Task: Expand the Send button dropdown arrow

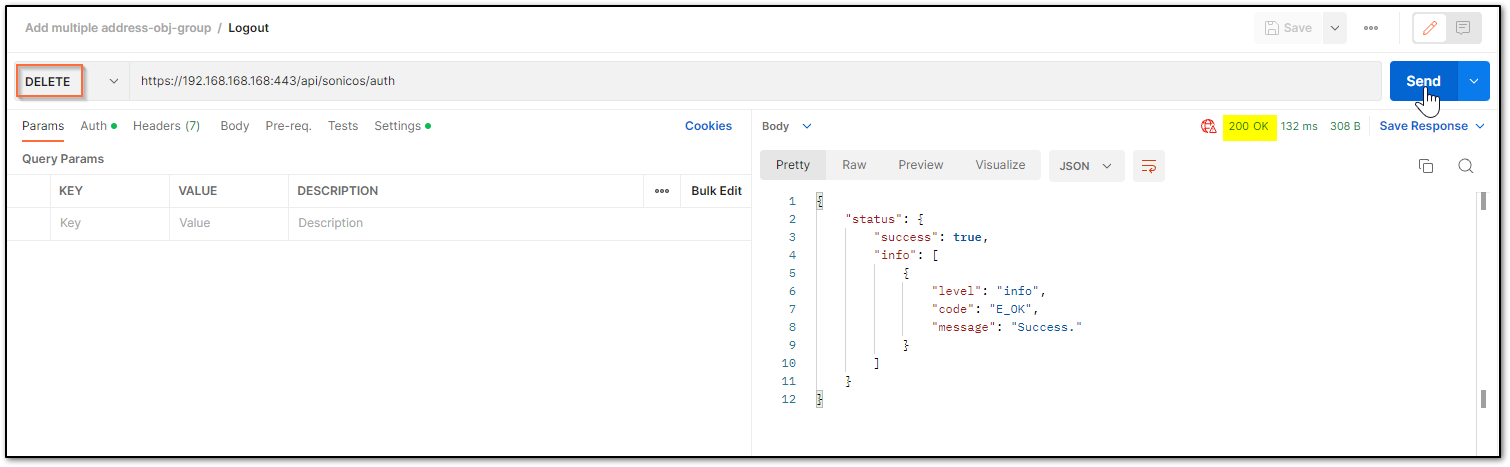Action: point(1474,81)
